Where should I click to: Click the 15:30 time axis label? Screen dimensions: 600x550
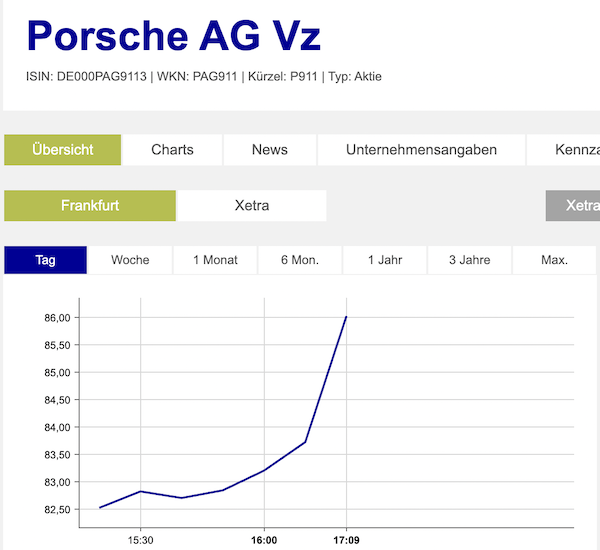coord(140,540)
